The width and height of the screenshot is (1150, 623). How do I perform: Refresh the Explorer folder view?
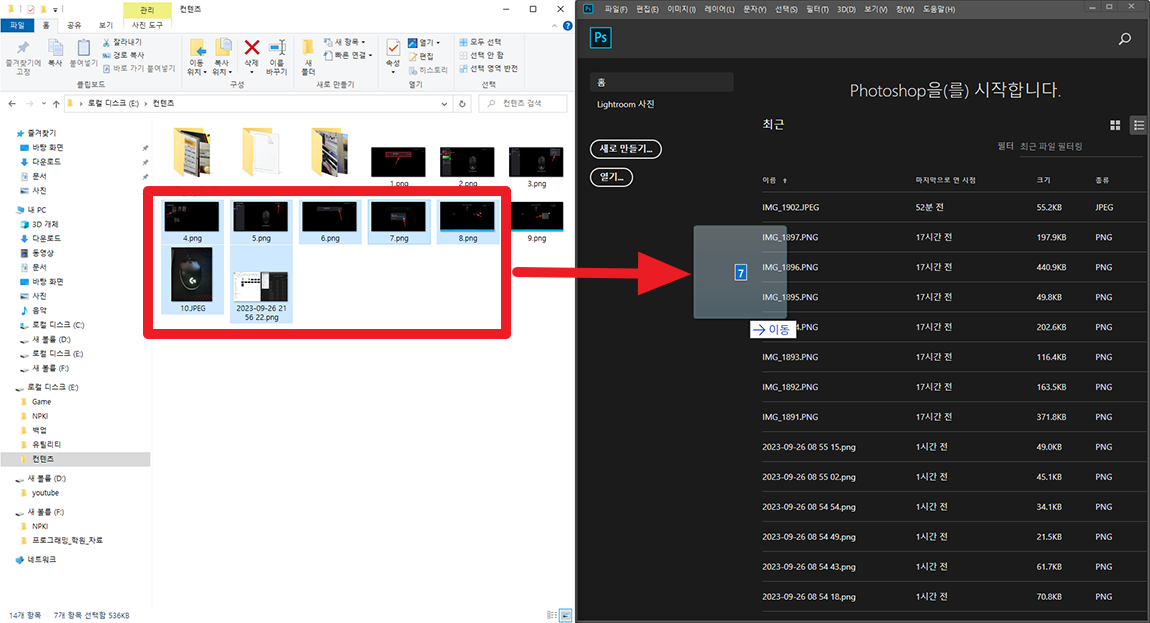pos(462,103)
